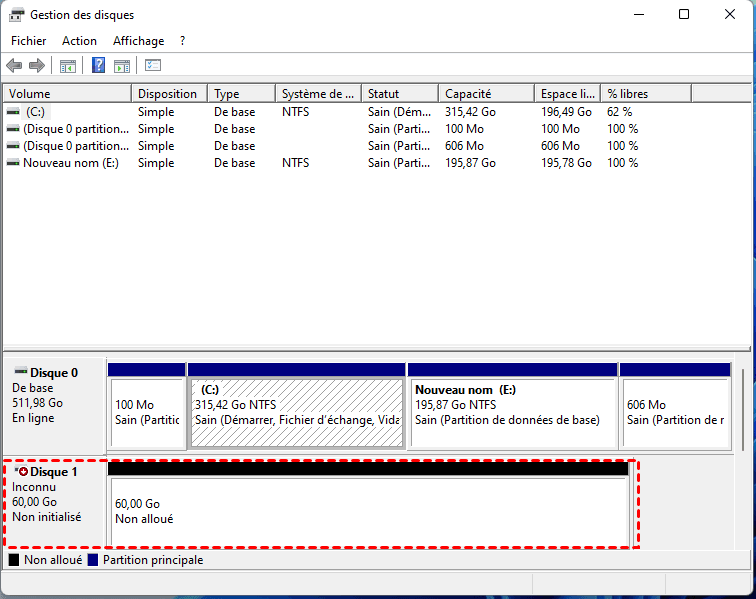Click the Disque 1 not-initialized warning icon
Screen dimensions: 756x599
pos(21,471)
